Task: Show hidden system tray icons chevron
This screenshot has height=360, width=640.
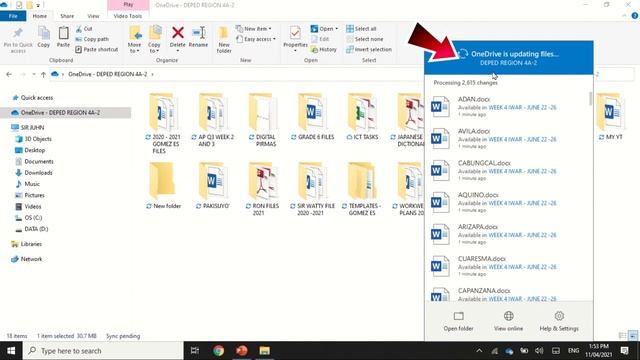Action: [479, 351]
